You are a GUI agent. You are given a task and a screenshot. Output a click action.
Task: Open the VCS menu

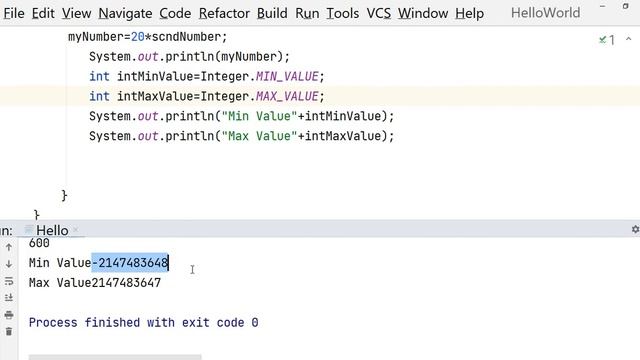pyautogui.click(x=378, y=13)
